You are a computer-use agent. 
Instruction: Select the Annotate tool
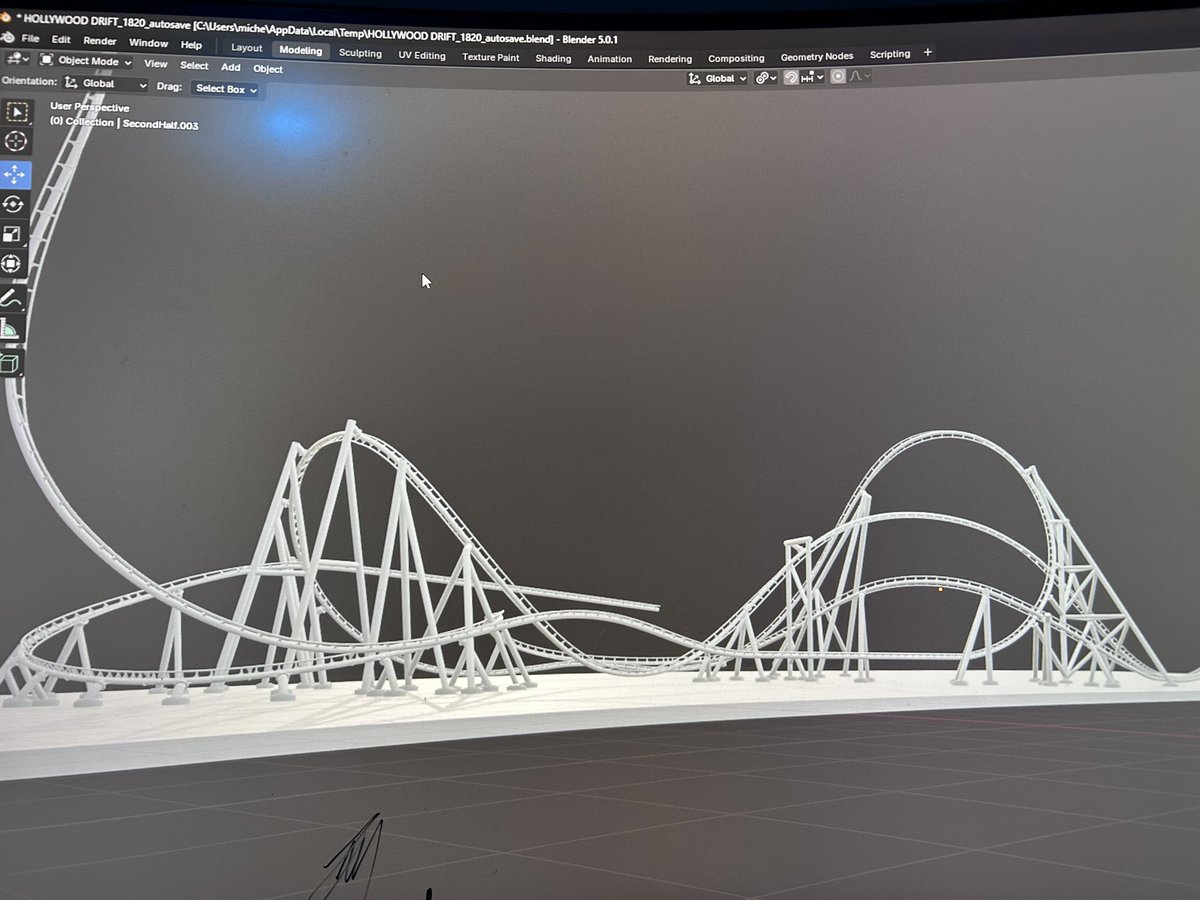click(x=11, y=298)
